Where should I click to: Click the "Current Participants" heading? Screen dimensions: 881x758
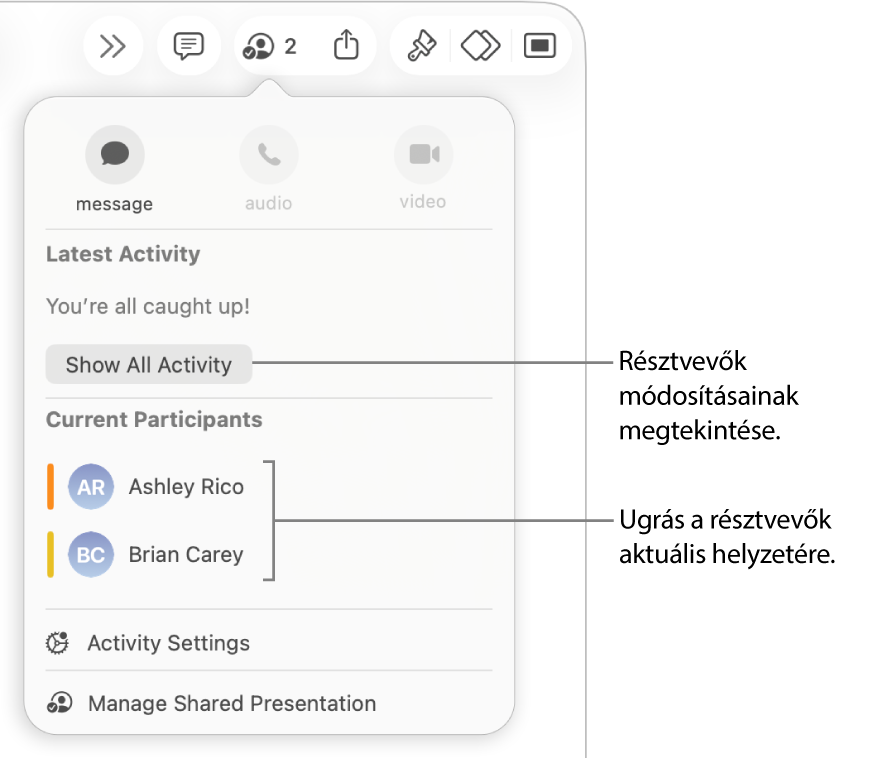tap(155, 420)
